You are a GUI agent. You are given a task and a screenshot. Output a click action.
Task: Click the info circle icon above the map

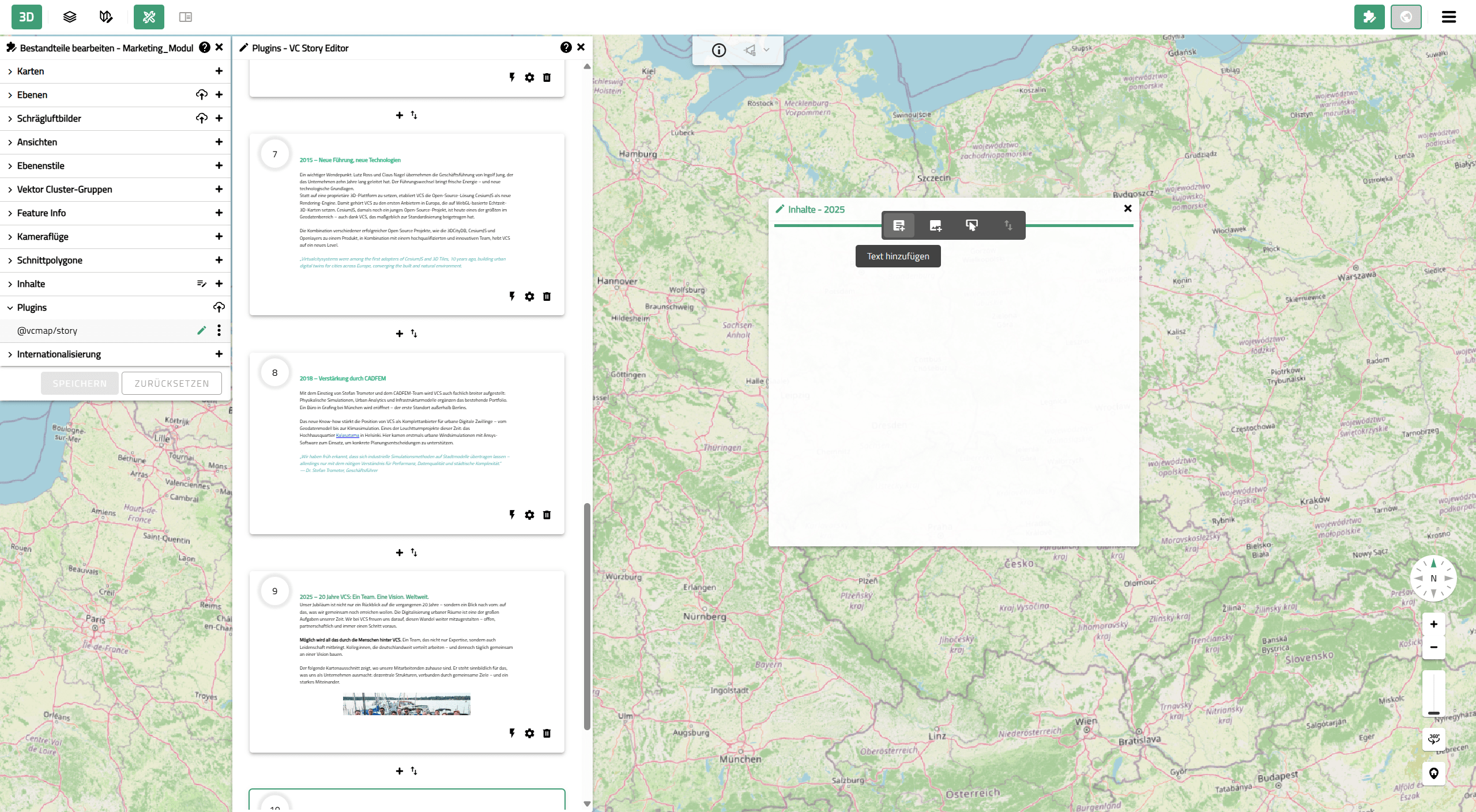point(719,50)
